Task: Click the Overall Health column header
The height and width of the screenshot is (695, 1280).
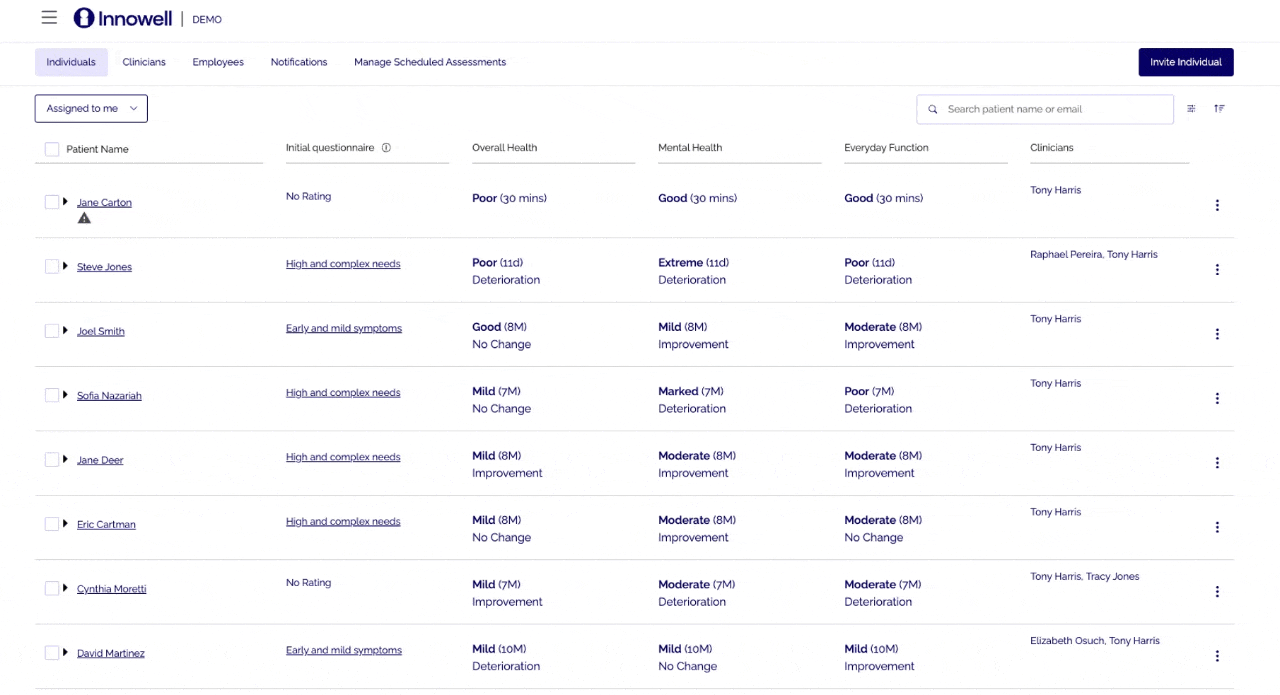Action: (x=505, y=148)
